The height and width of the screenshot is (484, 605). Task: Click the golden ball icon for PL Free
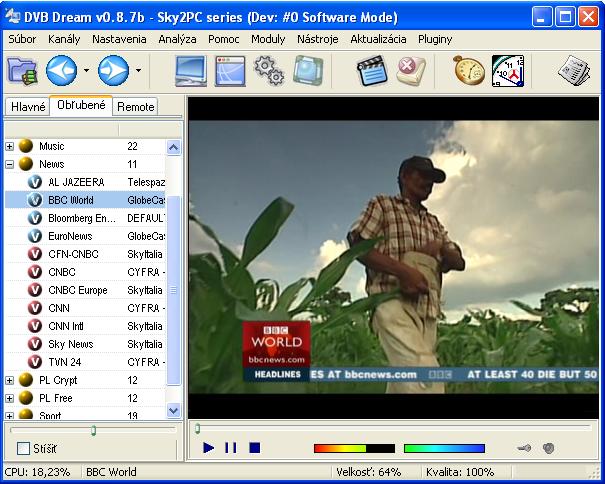[26, 398]
